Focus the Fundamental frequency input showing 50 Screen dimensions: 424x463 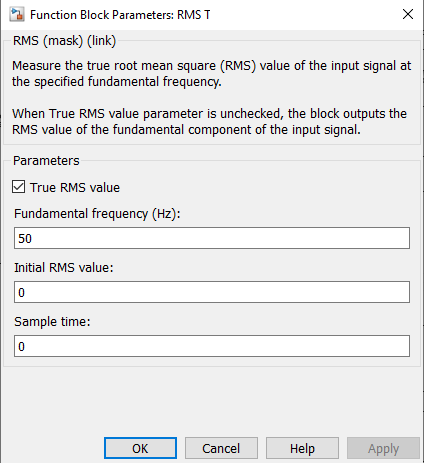click(212, 238)
